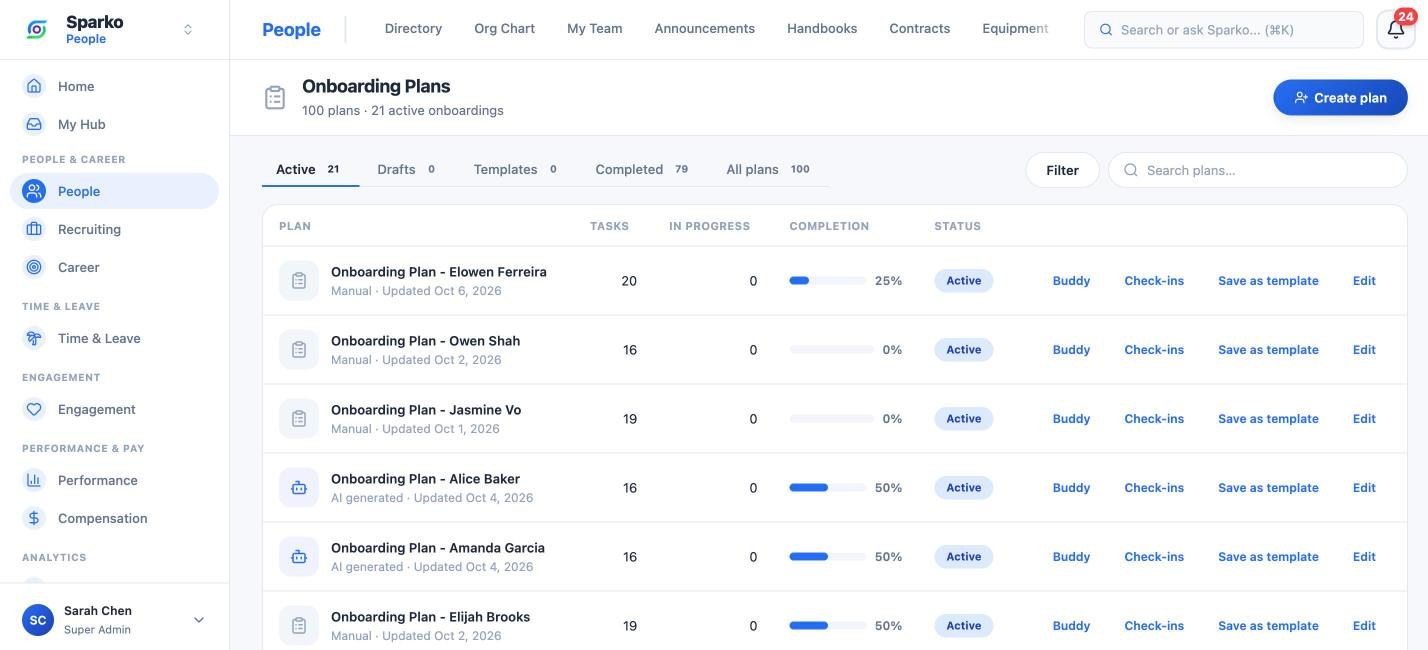This screenshot has width=1428, height=650.
Task: Switch to the Templates tab
Action: [516, 169]
